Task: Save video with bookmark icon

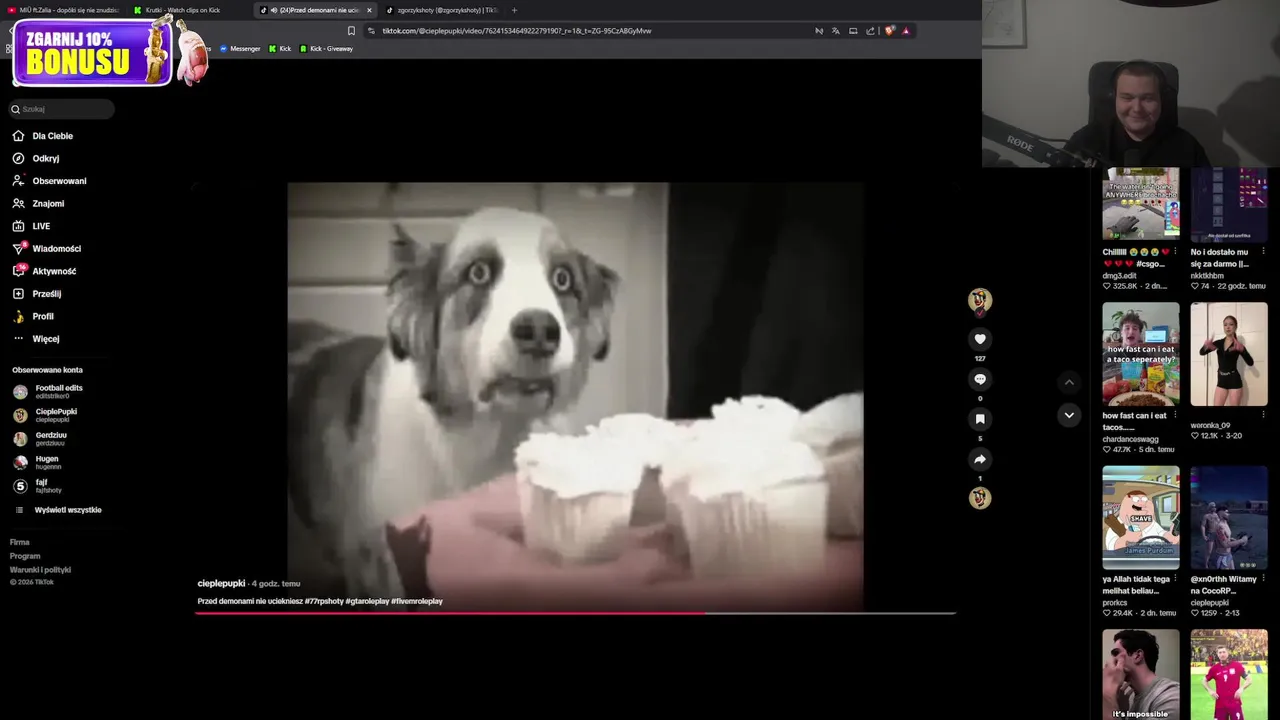Action: (x=980, y=419)
